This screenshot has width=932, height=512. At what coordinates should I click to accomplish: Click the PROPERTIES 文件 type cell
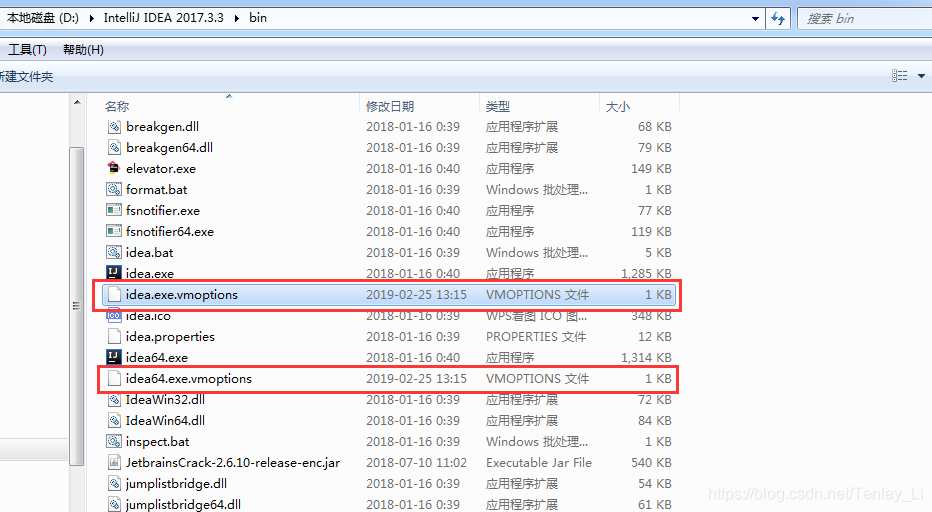pyautogui.click(x=536, y=337)
